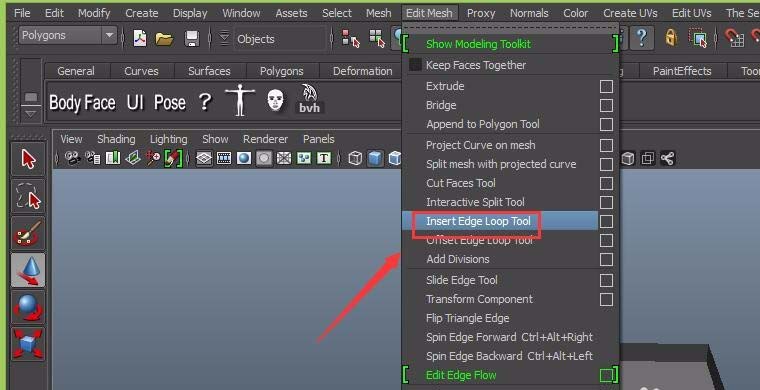Open the Renderer panel menu
Viewport: 760px width, 390px height.
(265, 139)
